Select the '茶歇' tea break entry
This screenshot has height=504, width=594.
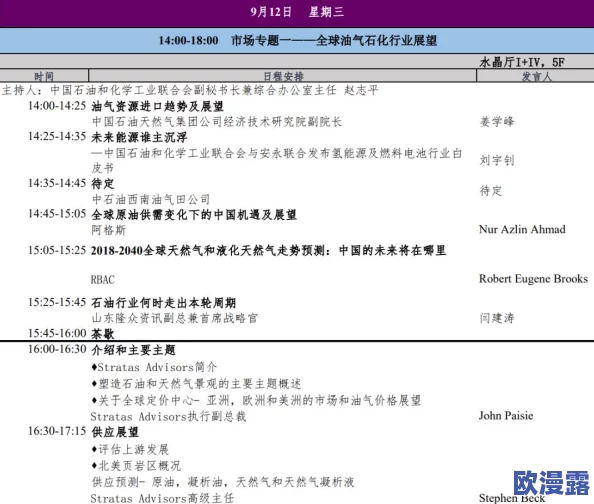103,333
